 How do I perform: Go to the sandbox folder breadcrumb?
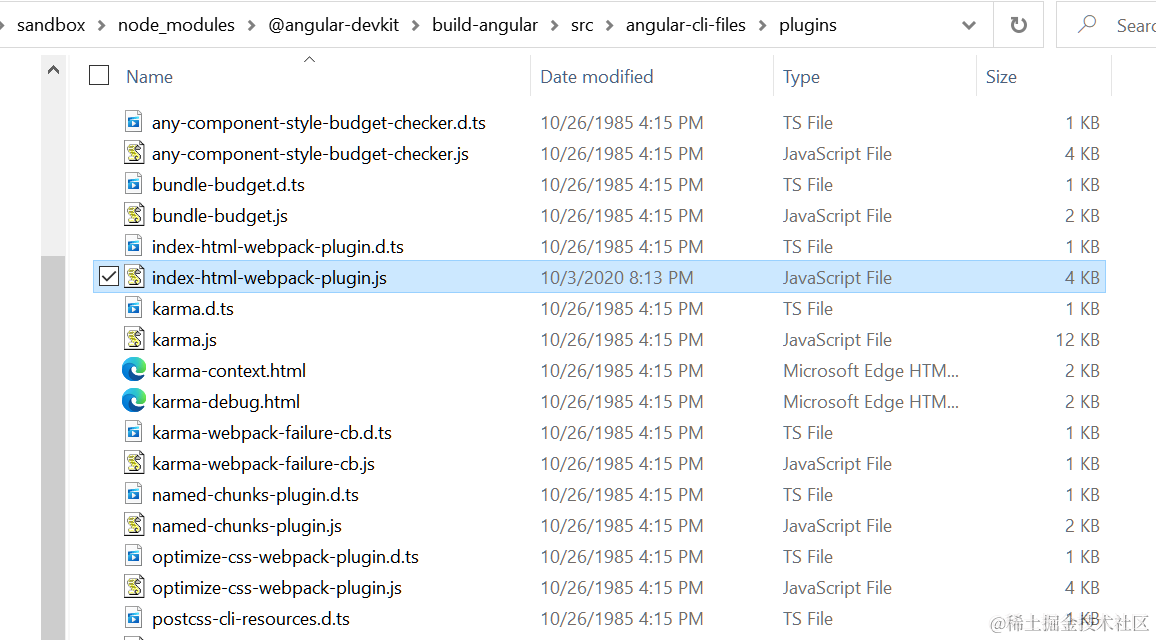pyautogui.click(x=51, y=25)
